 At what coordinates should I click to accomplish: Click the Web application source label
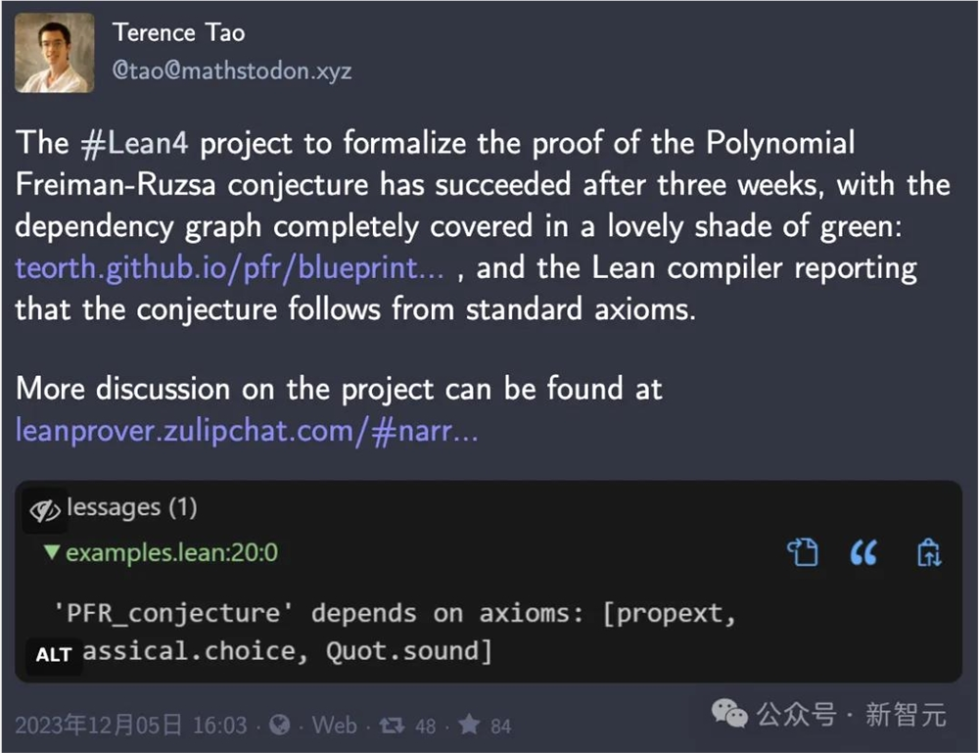click(334, 724)
